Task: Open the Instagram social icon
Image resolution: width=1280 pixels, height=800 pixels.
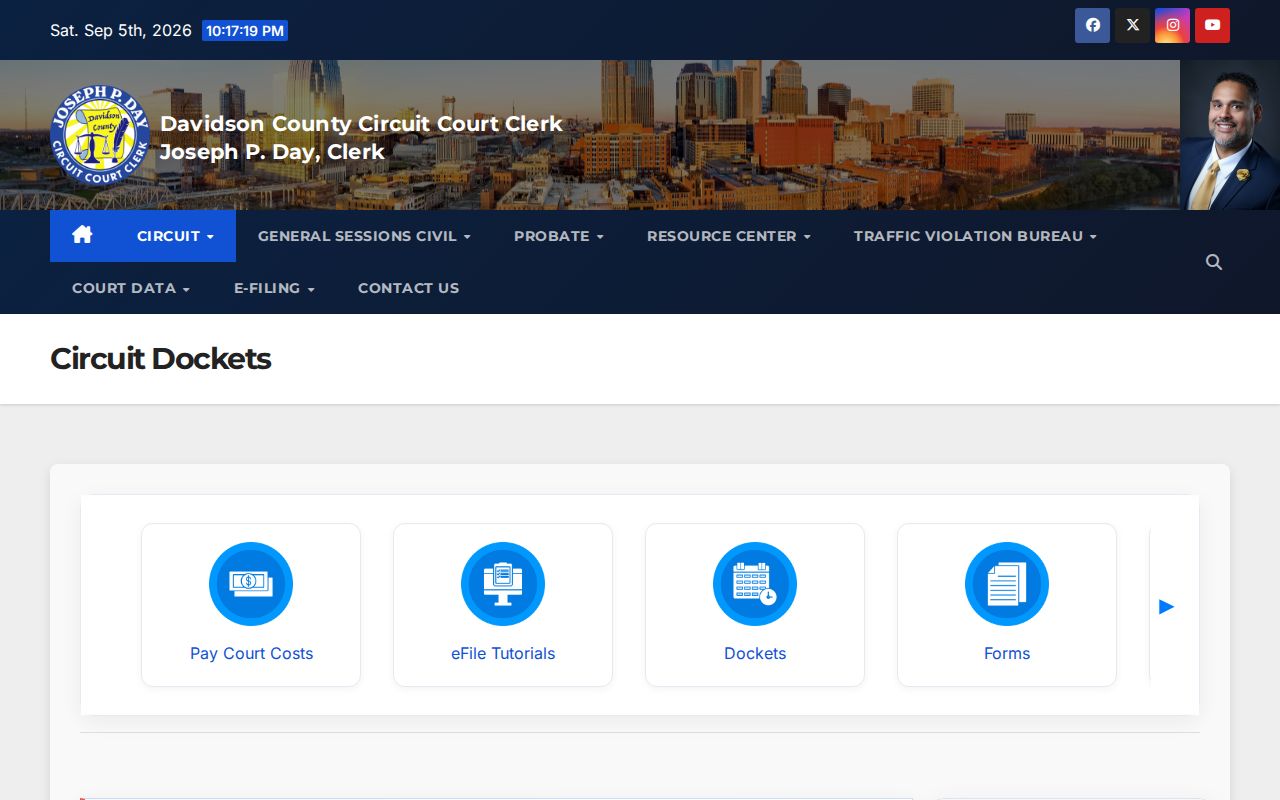Action: click(x=1172, y=25)
